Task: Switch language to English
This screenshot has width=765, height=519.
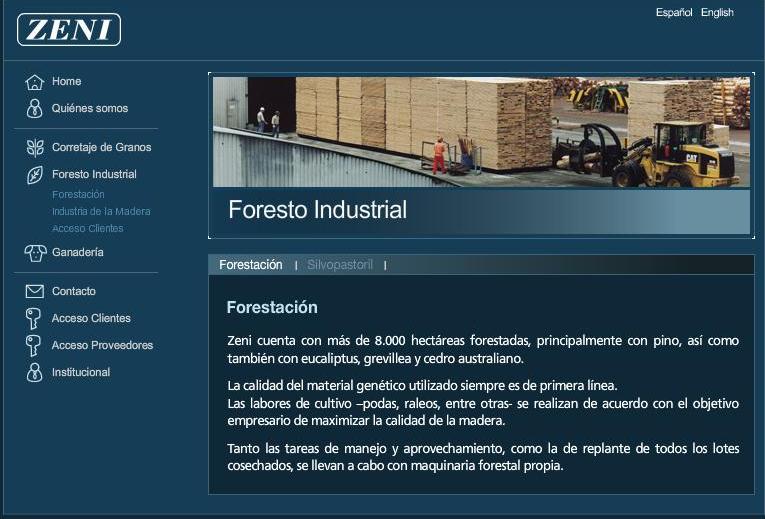Action: 717,13
